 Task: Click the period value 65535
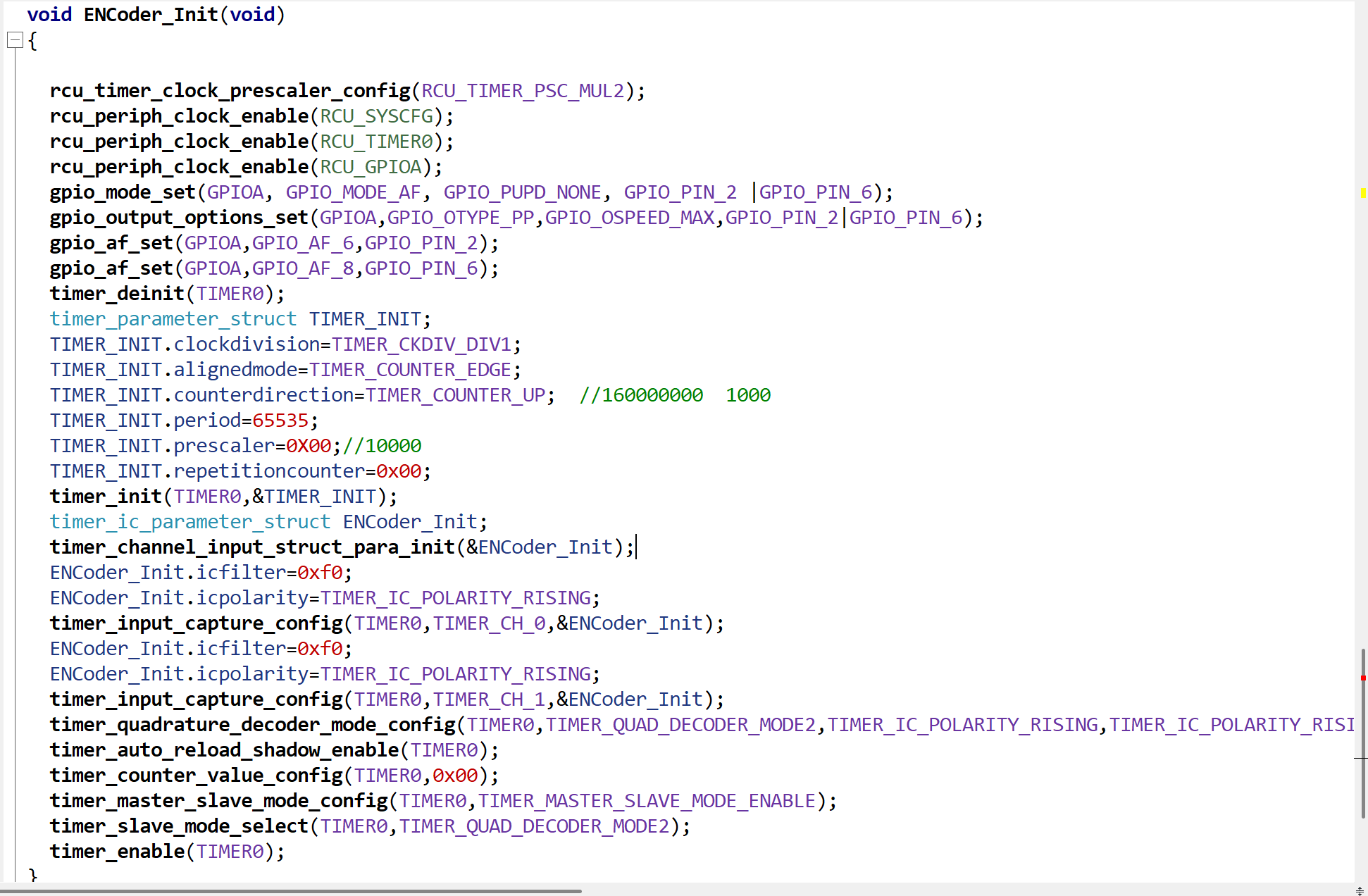pyautogui.click(x=280, y=421)
